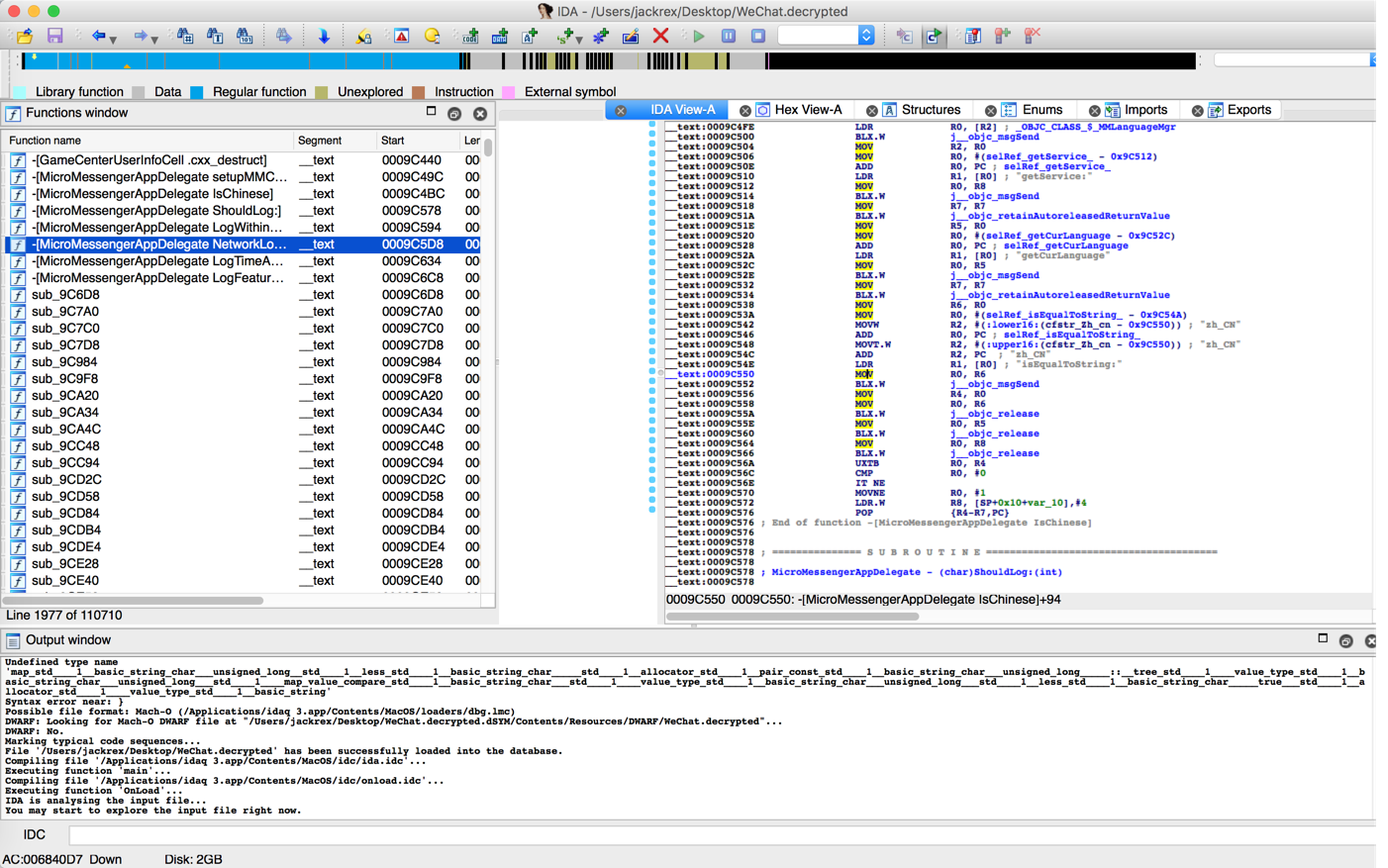The height and width of the screenshot is (868, 1388).
Task: Click the red X delete toolbar icon
Action: click(660, 37)
